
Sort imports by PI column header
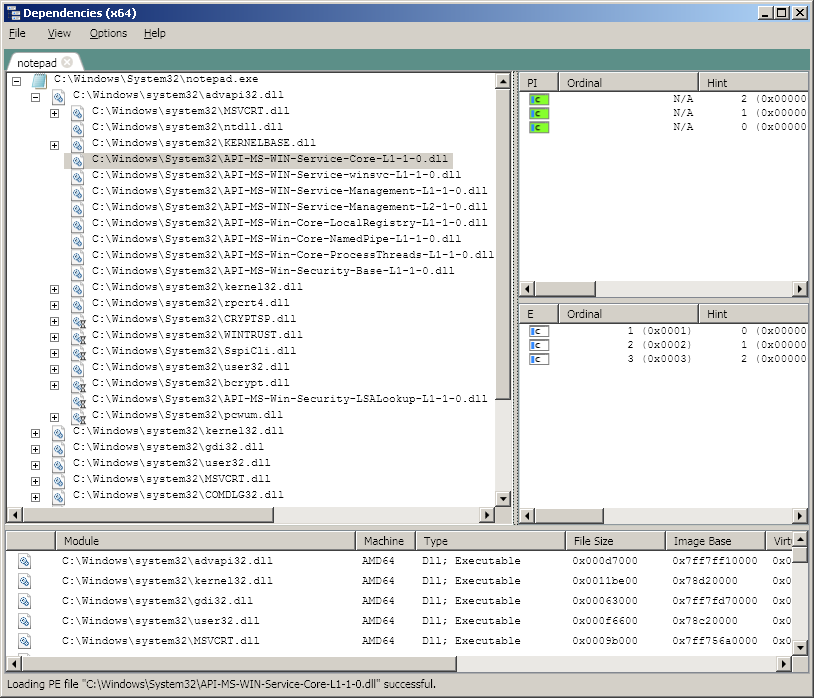[539, 83]
